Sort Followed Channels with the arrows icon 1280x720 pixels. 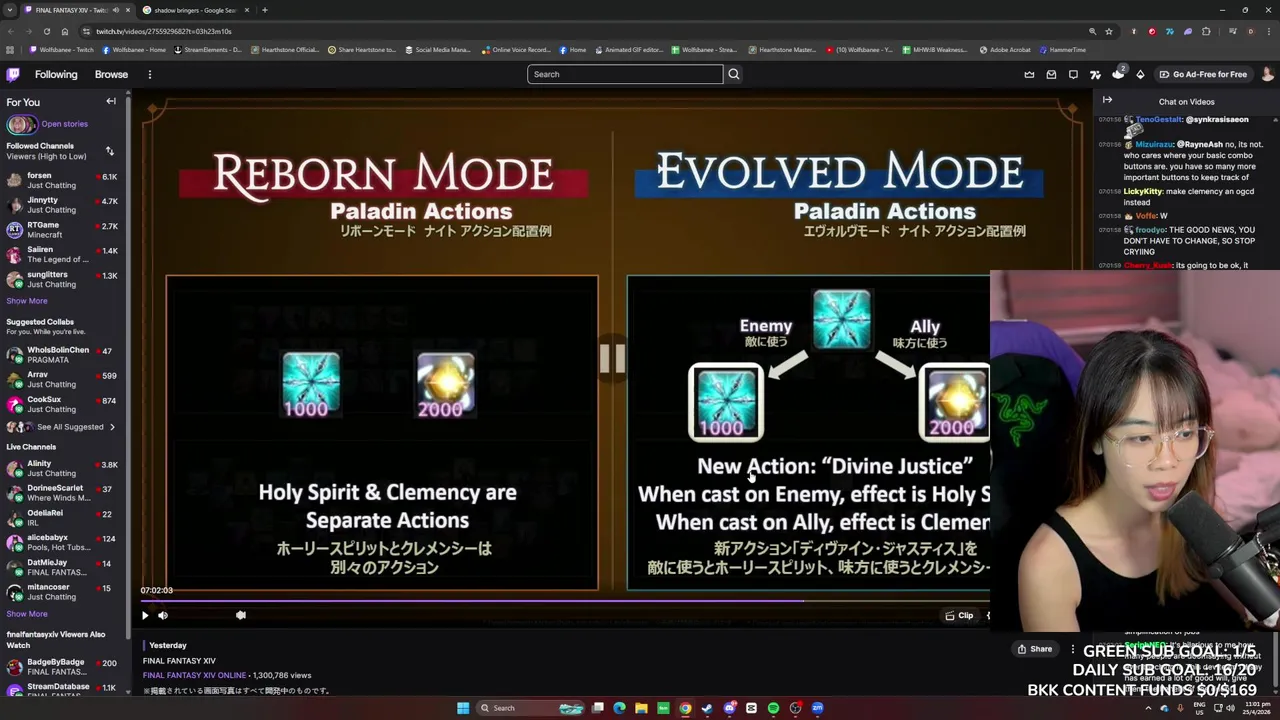pyautogui.click(x=109, y=151)
